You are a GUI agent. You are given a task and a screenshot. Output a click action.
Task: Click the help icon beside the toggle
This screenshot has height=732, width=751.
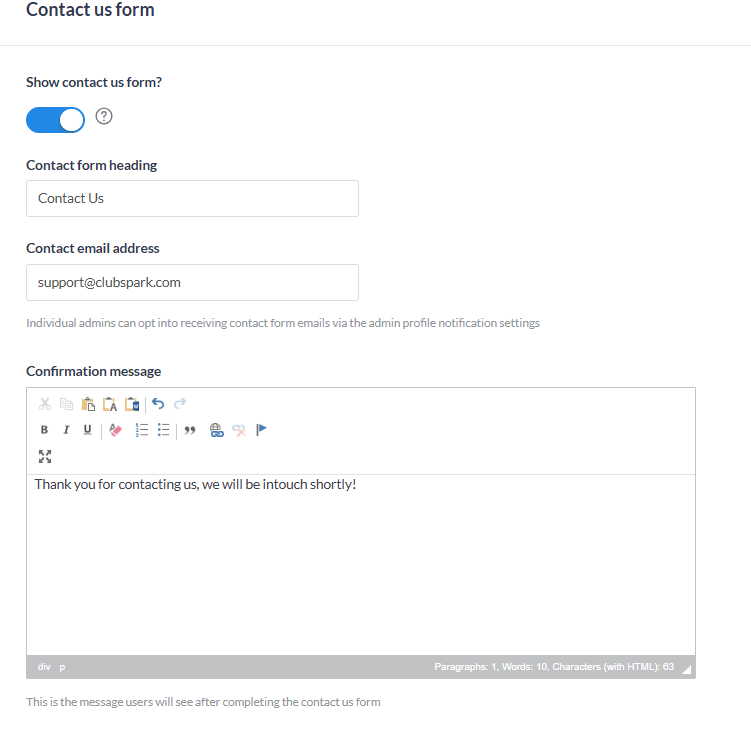pos(104,116)
